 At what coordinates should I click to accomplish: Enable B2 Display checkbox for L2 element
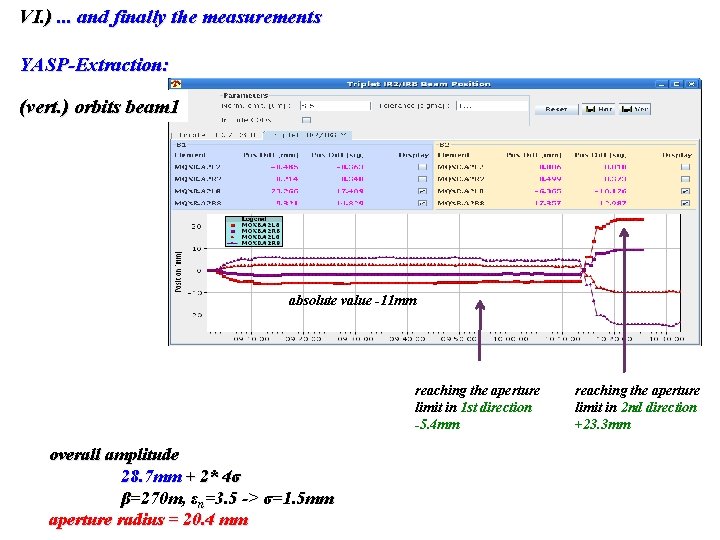685,167
